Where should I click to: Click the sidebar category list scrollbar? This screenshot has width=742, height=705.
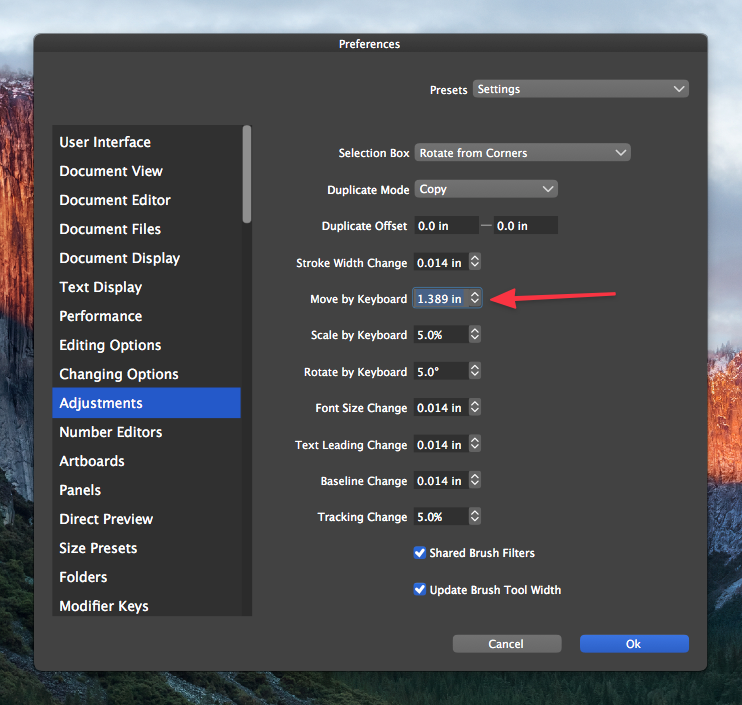pyautogui.click(x=247, y=175)
